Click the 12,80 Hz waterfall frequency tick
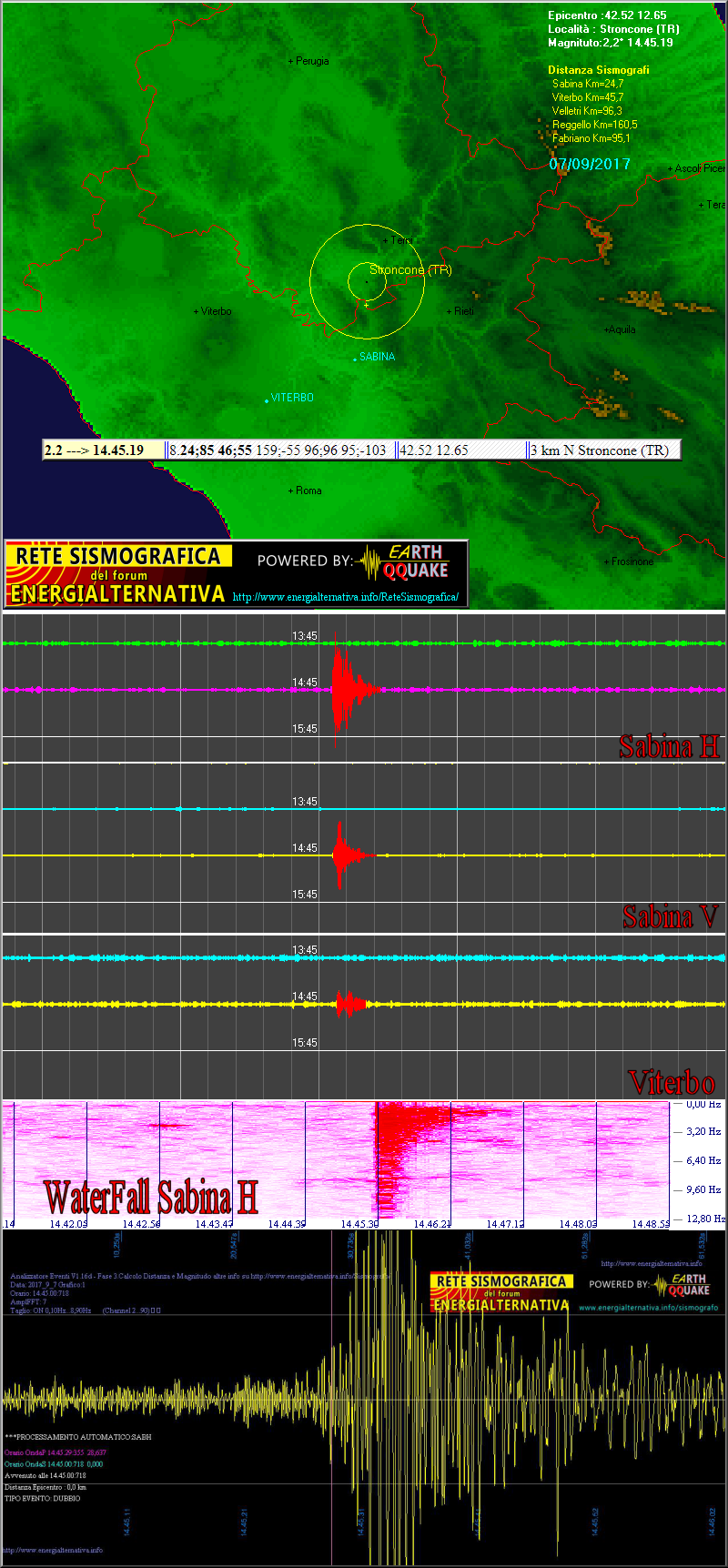 pyautogui.click(x=705, y=1219)
